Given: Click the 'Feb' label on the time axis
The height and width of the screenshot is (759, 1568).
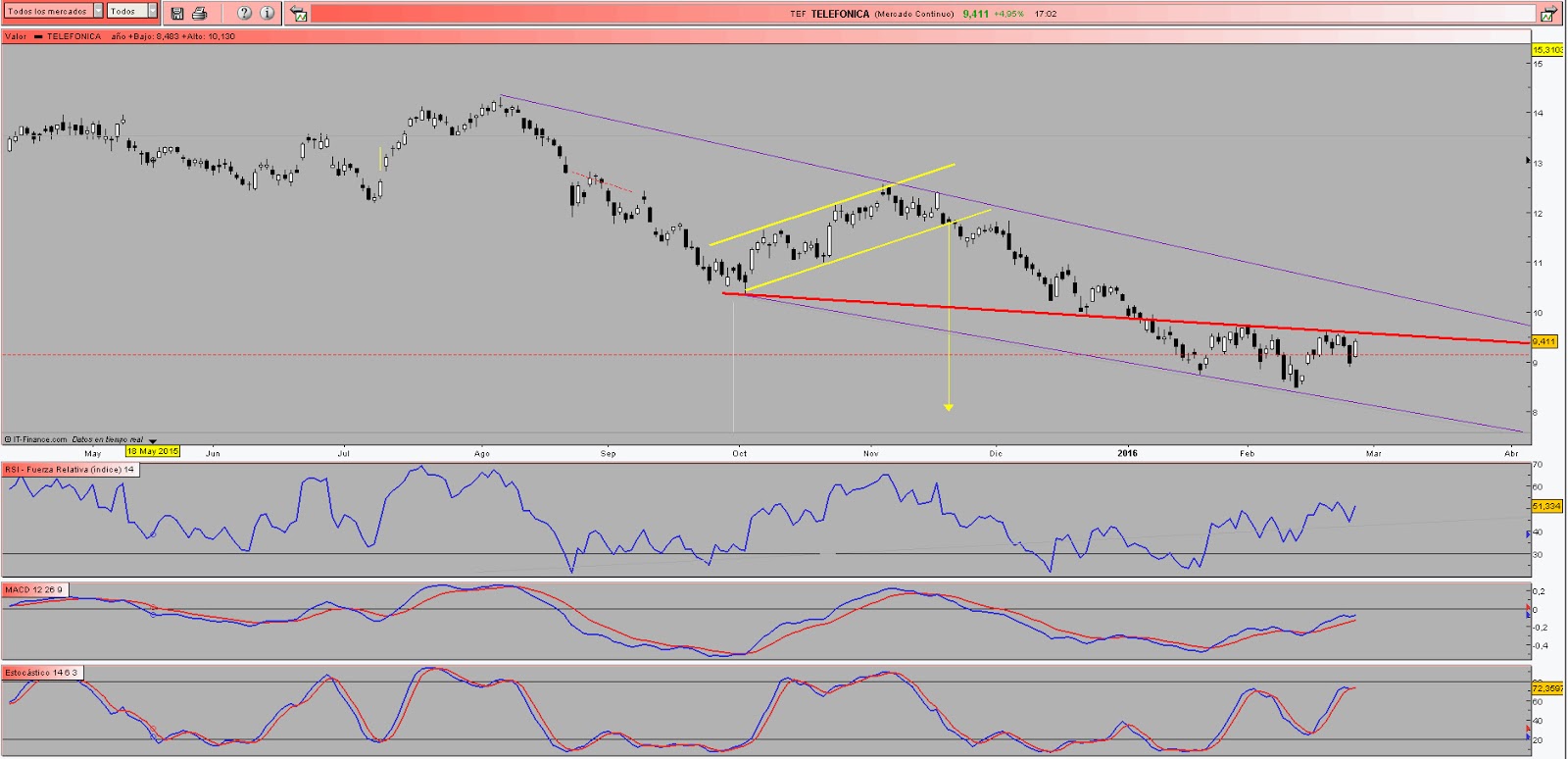Looking at the screenshot, I should [1247, 453].
